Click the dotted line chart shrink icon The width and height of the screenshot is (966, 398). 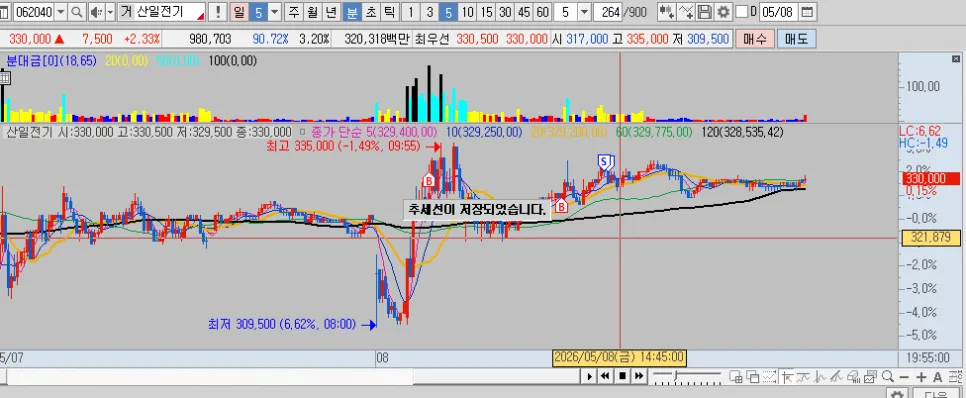click(x=769, y=376)
